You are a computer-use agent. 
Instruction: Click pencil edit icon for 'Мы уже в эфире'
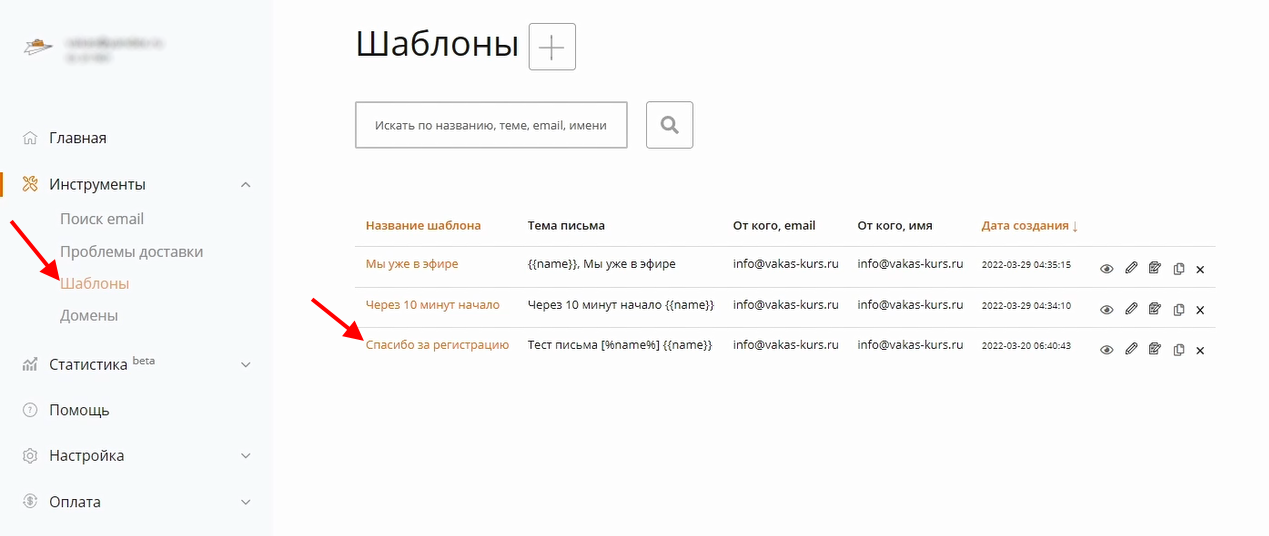(x=1131, y=268)
